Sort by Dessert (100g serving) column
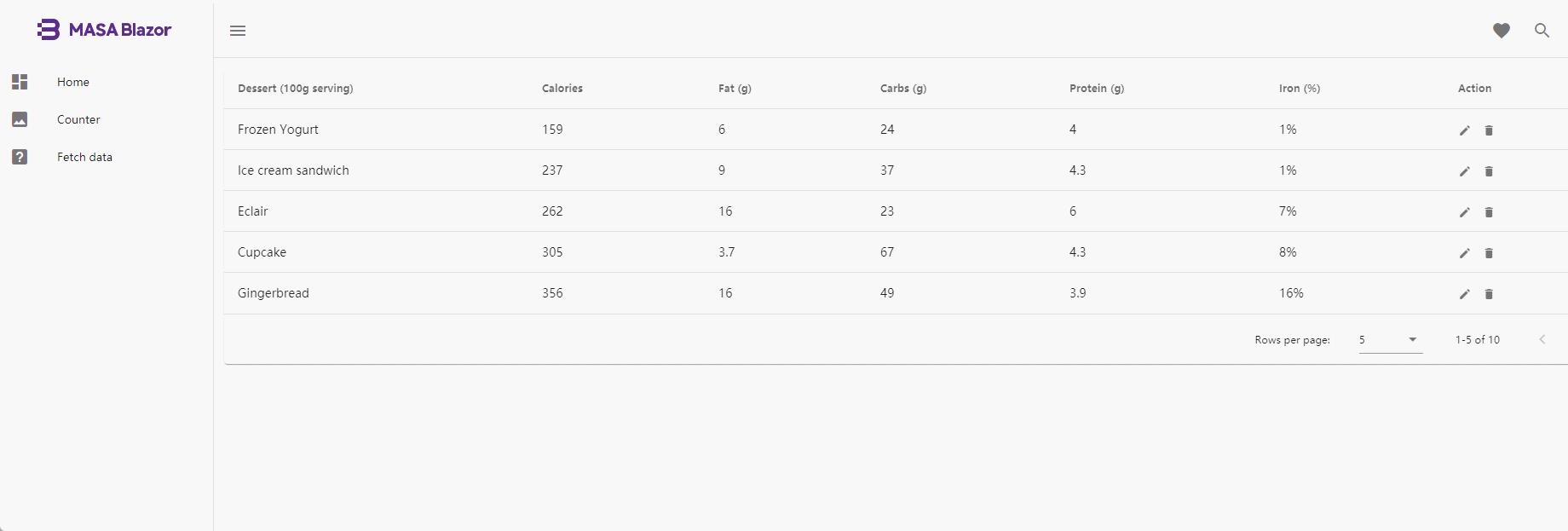1568x531 pixels. 295,89
